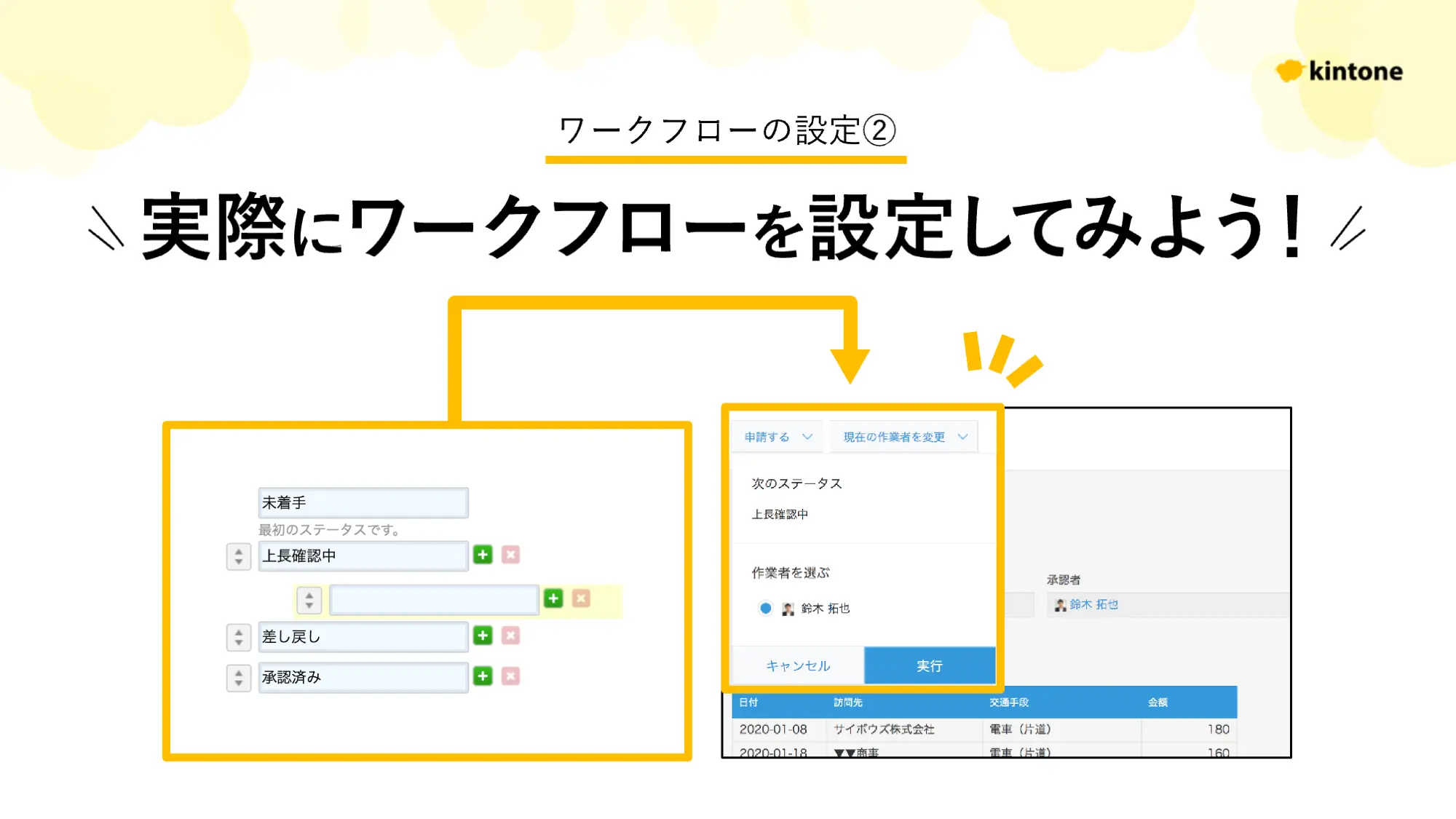Open the 申請する dropdown
The image size is (1456, 819).
pos(778,437)
